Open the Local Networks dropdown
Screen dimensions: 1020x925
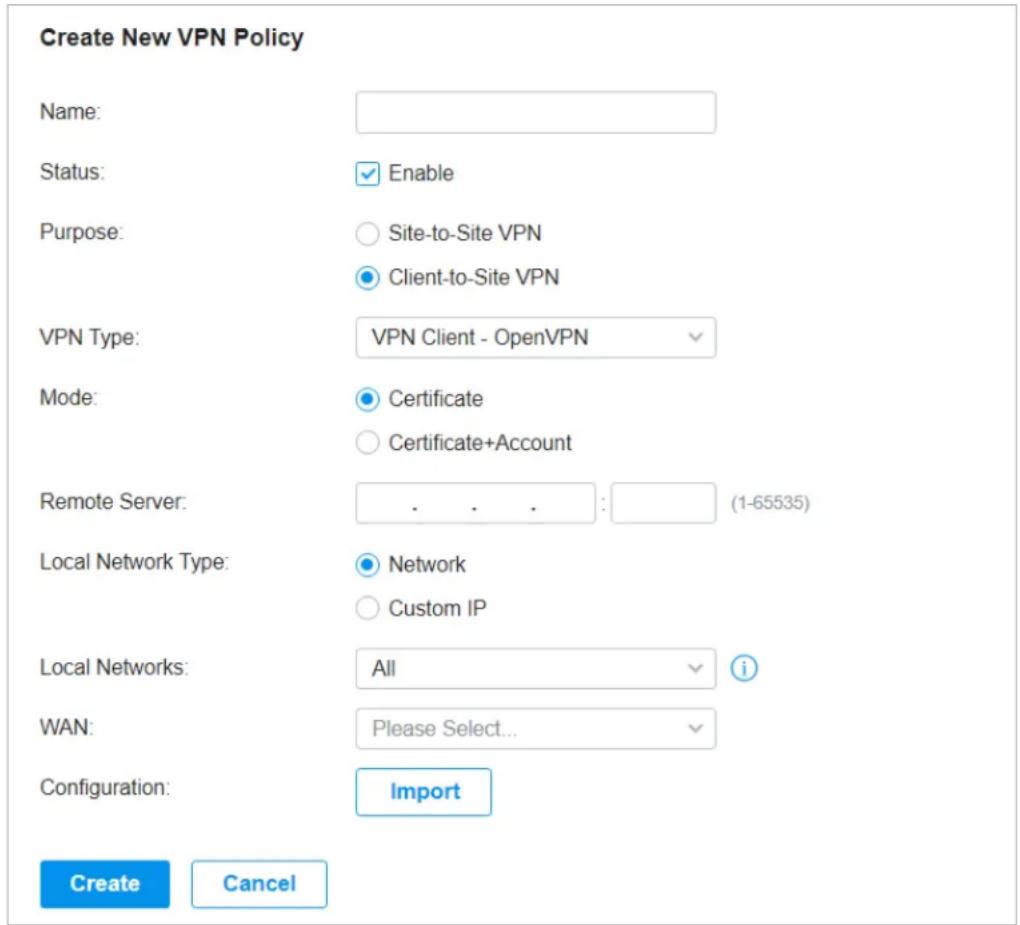click(535, 668)
